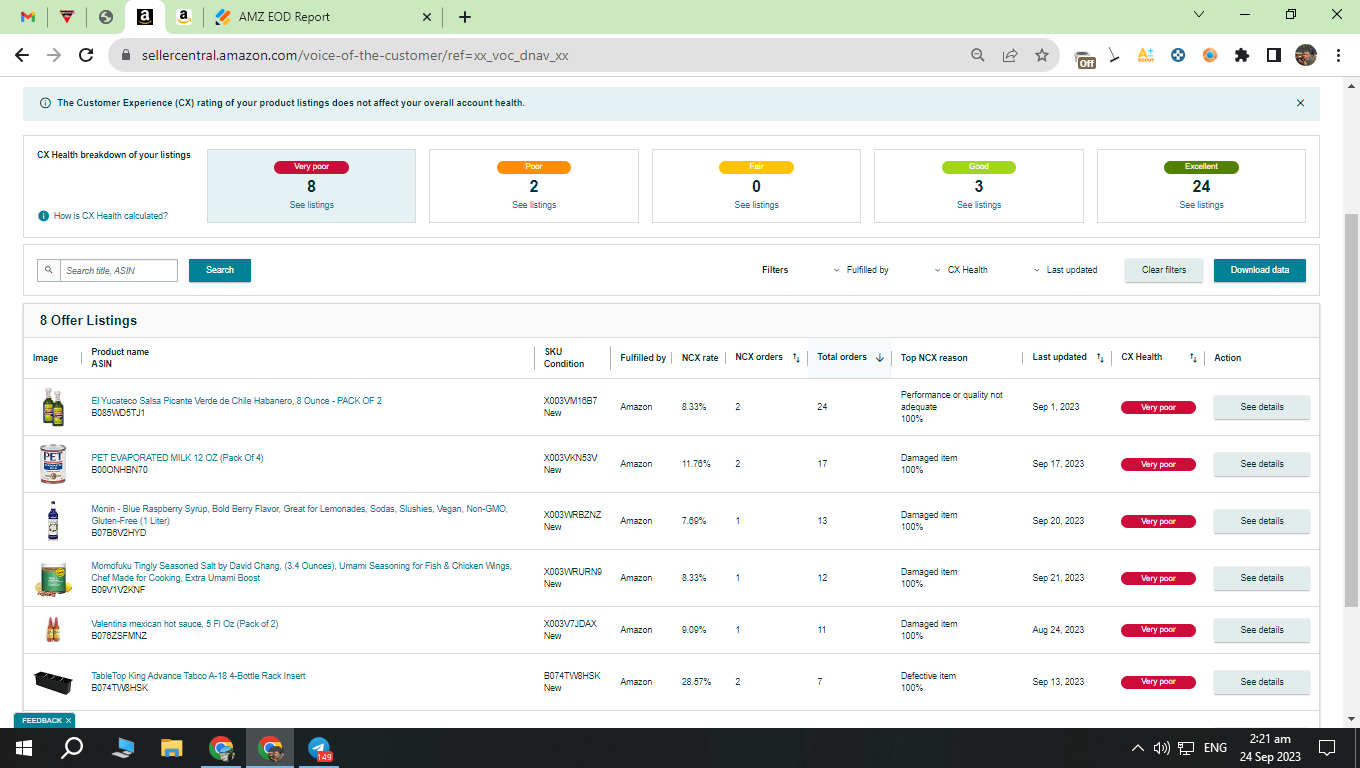The height and width of the screenshot is (768, 1360).
Task: Open Momofuku Tingly Seasoned Salt product link
Action: (x=301, y=572)
